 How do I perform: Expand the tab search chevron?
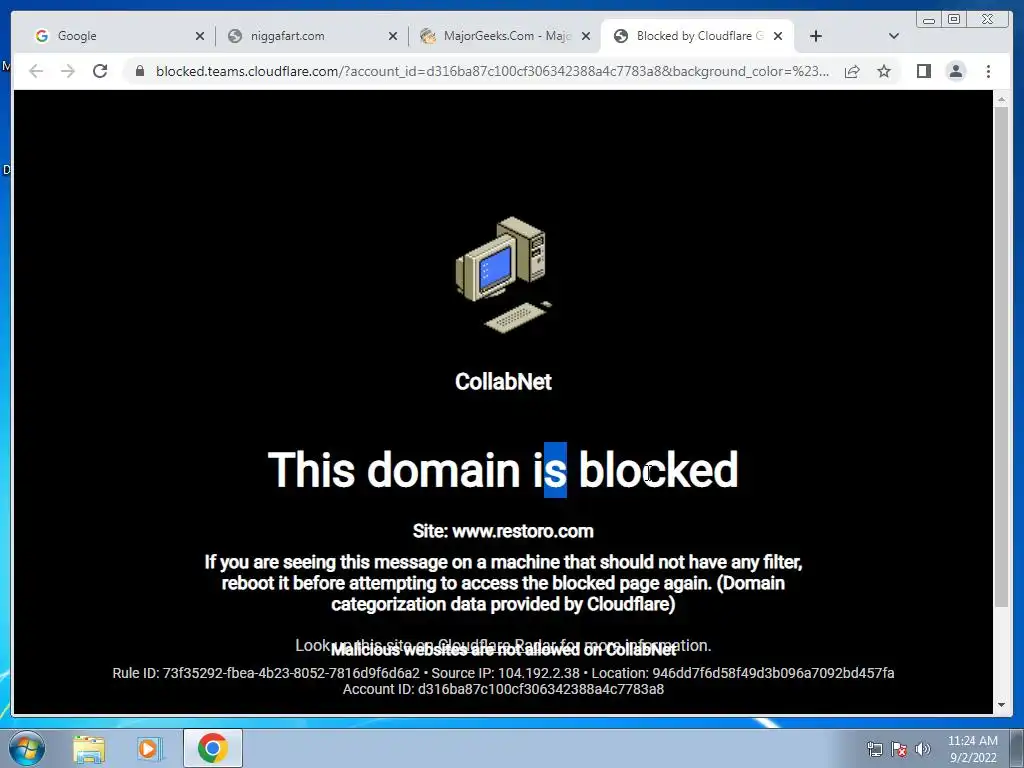click(x=893, y=36)
